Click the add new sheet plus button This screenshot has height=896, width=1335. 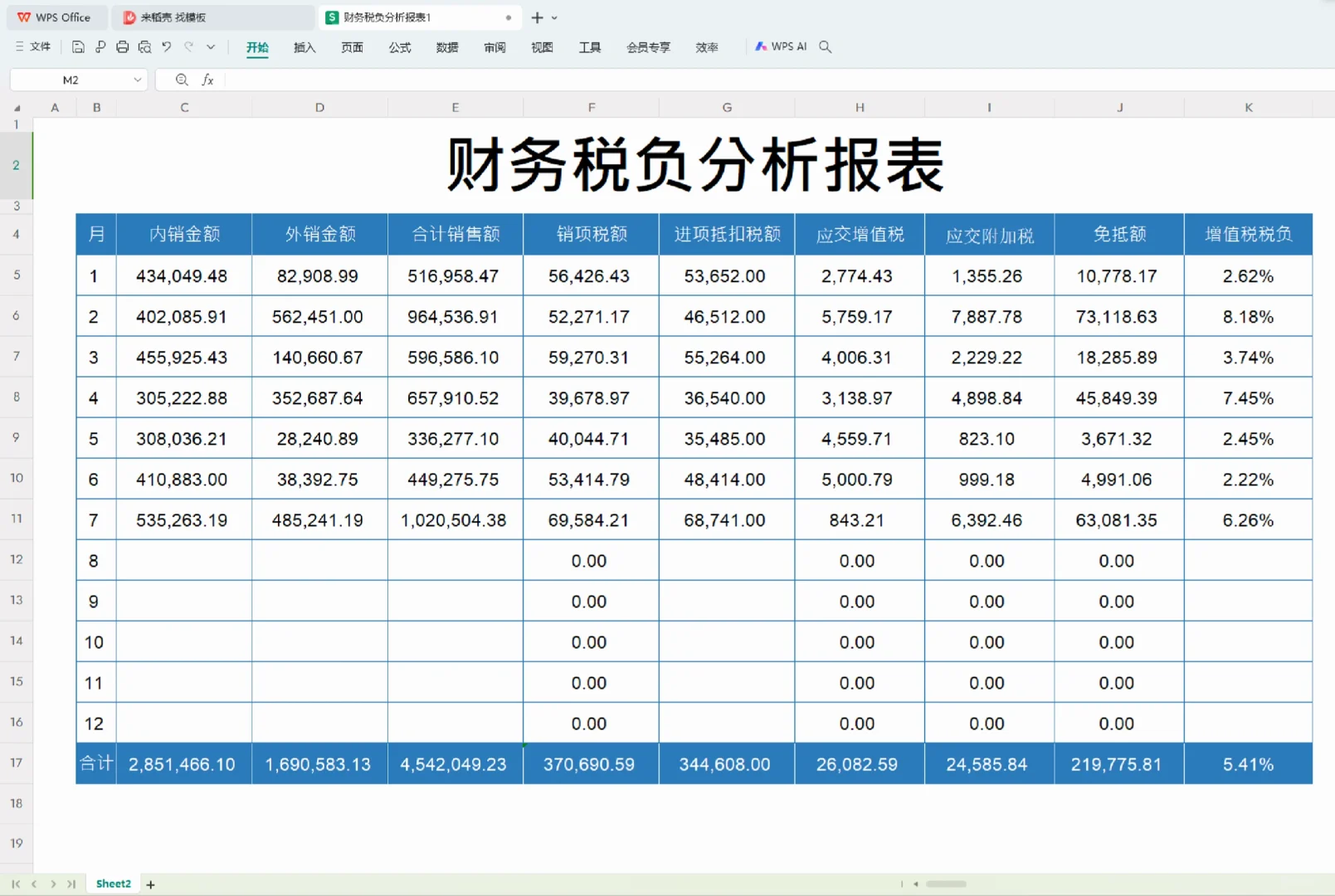[x=150, y=884]
